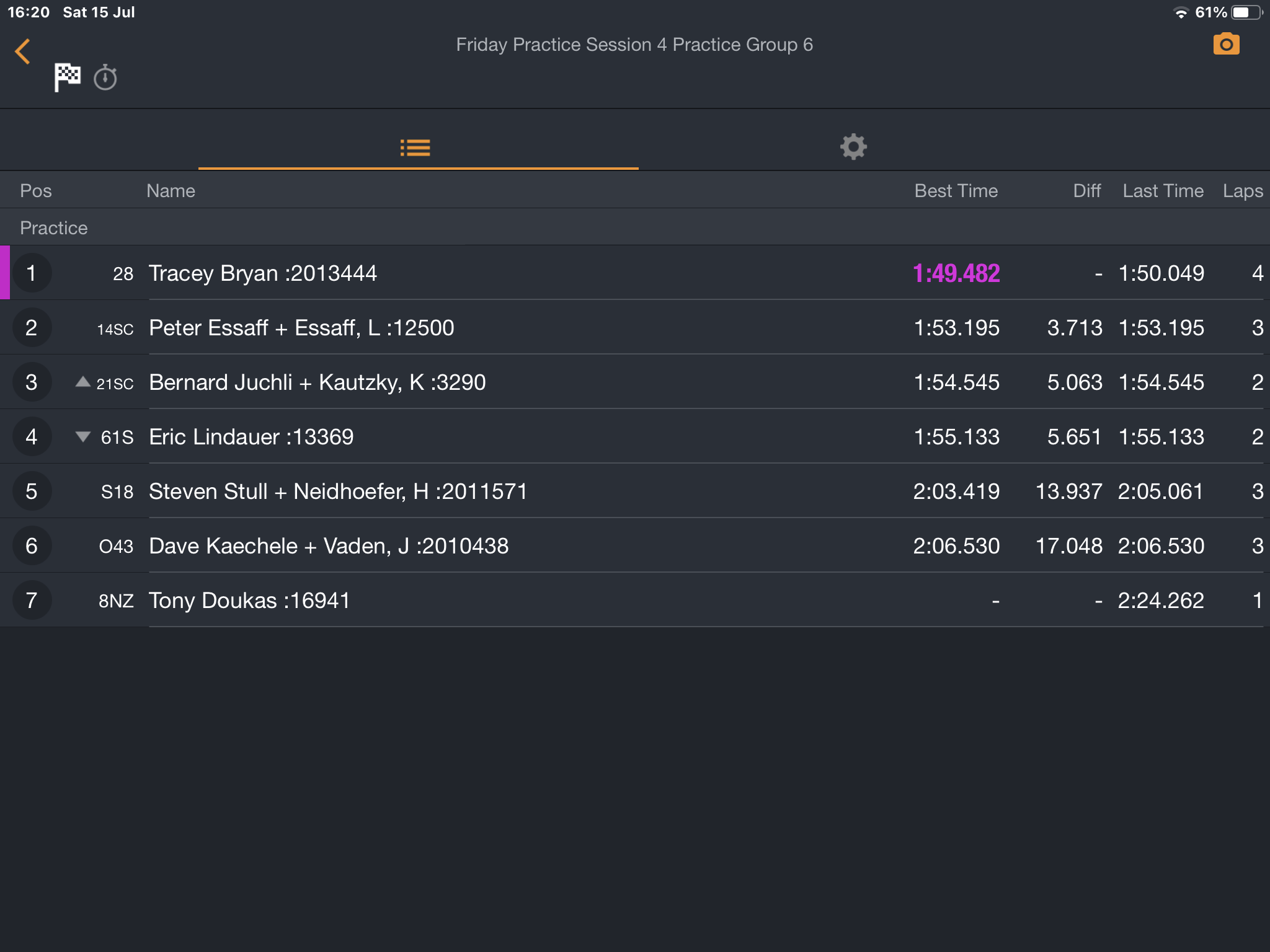
Task: Open Bernard Juchli + Kautzky, K row
Action: (x=635, y=382)
